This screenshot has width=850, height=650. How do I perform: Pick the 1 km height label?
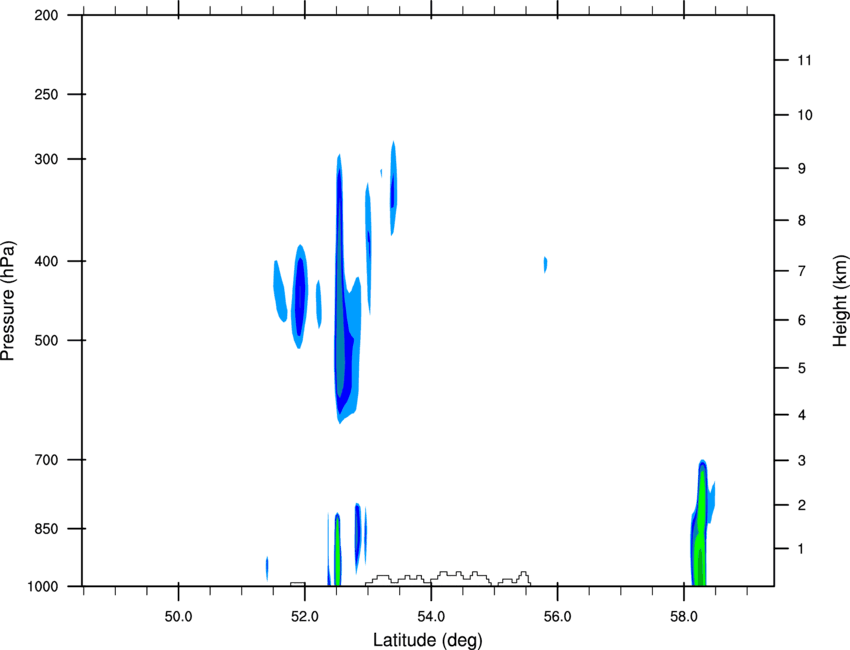802,549
